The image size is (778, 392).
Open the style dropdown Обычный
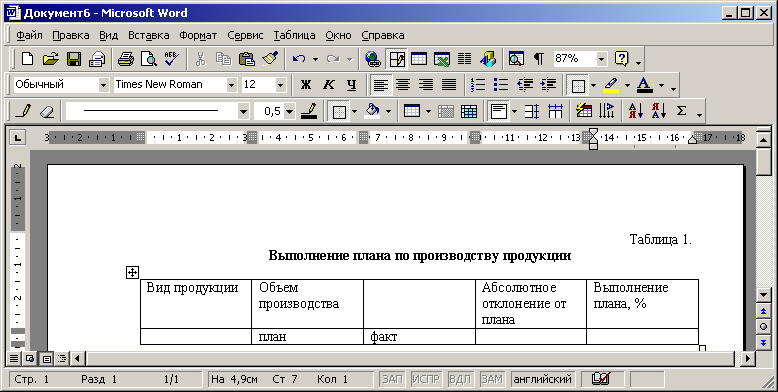pos(103,85)
